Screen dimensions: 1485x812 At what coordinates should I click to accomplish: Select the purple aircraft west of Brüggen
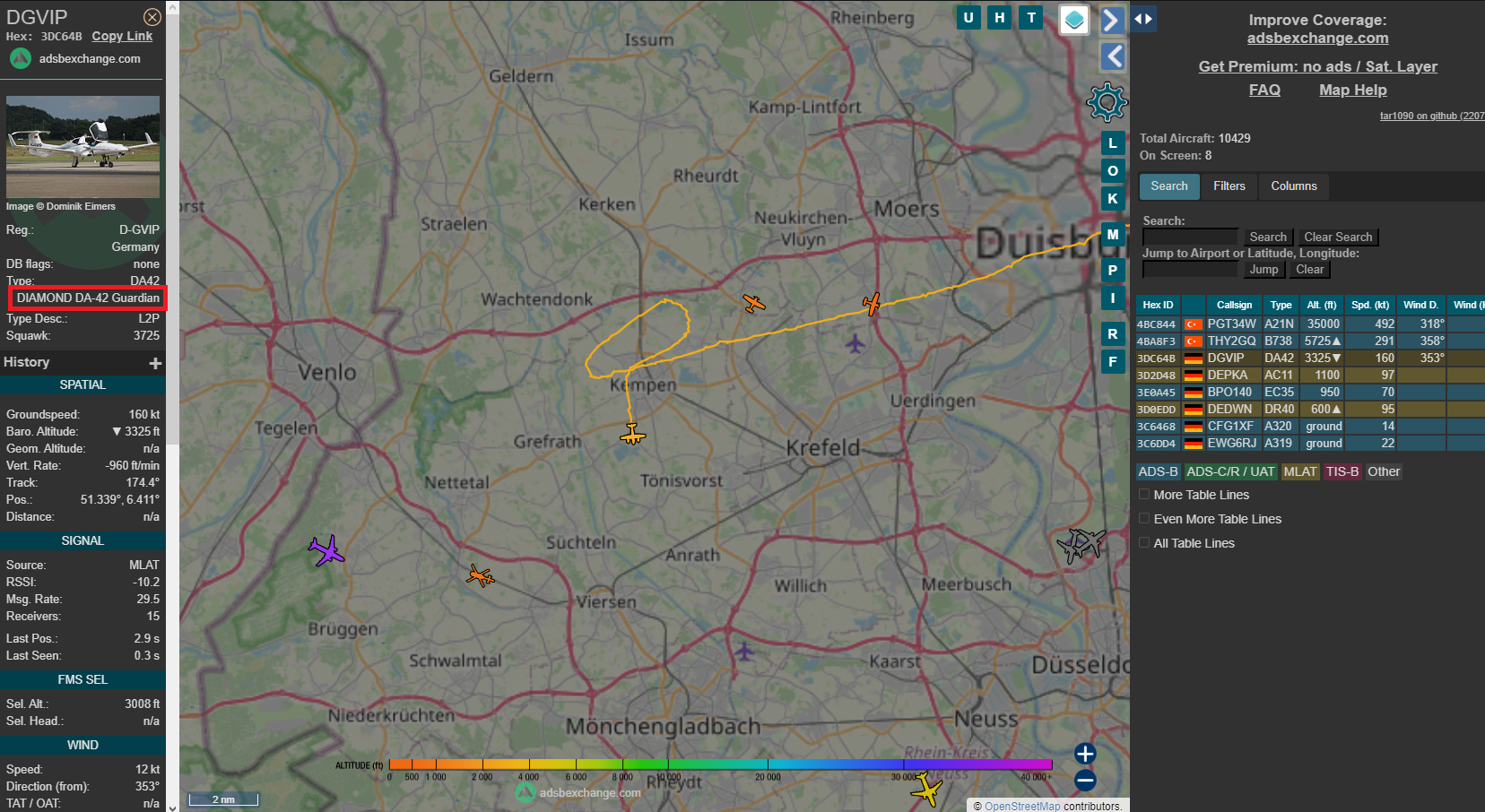326,549
